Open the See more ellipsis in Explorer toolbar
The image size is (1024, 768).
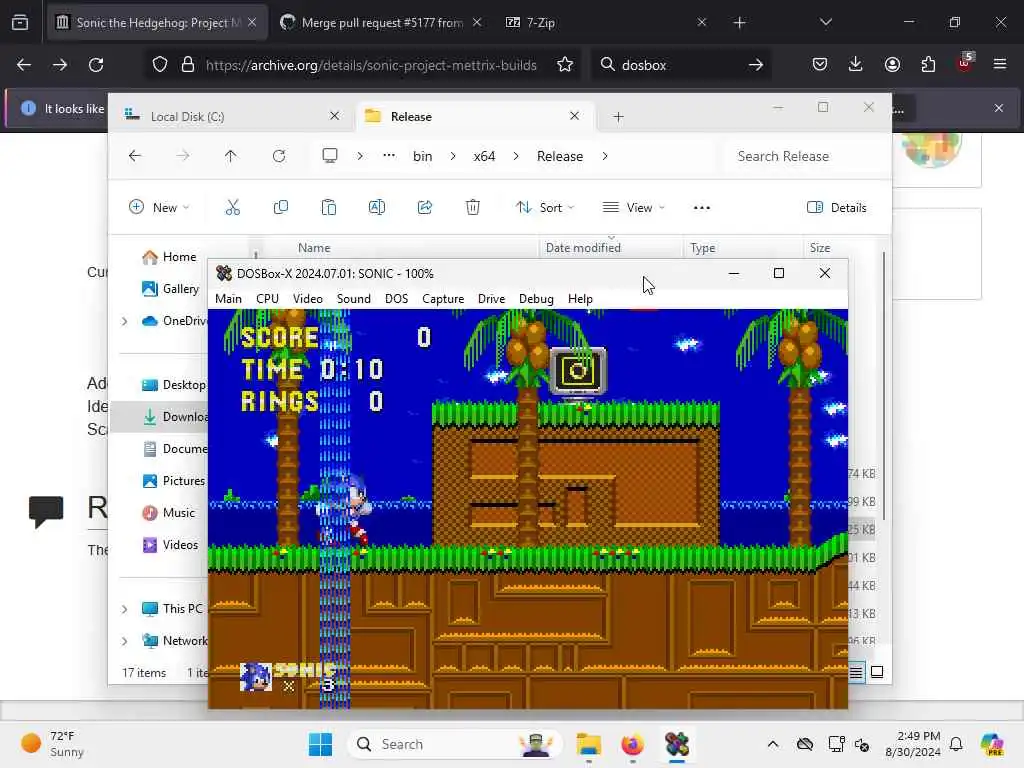click(701, 208)
